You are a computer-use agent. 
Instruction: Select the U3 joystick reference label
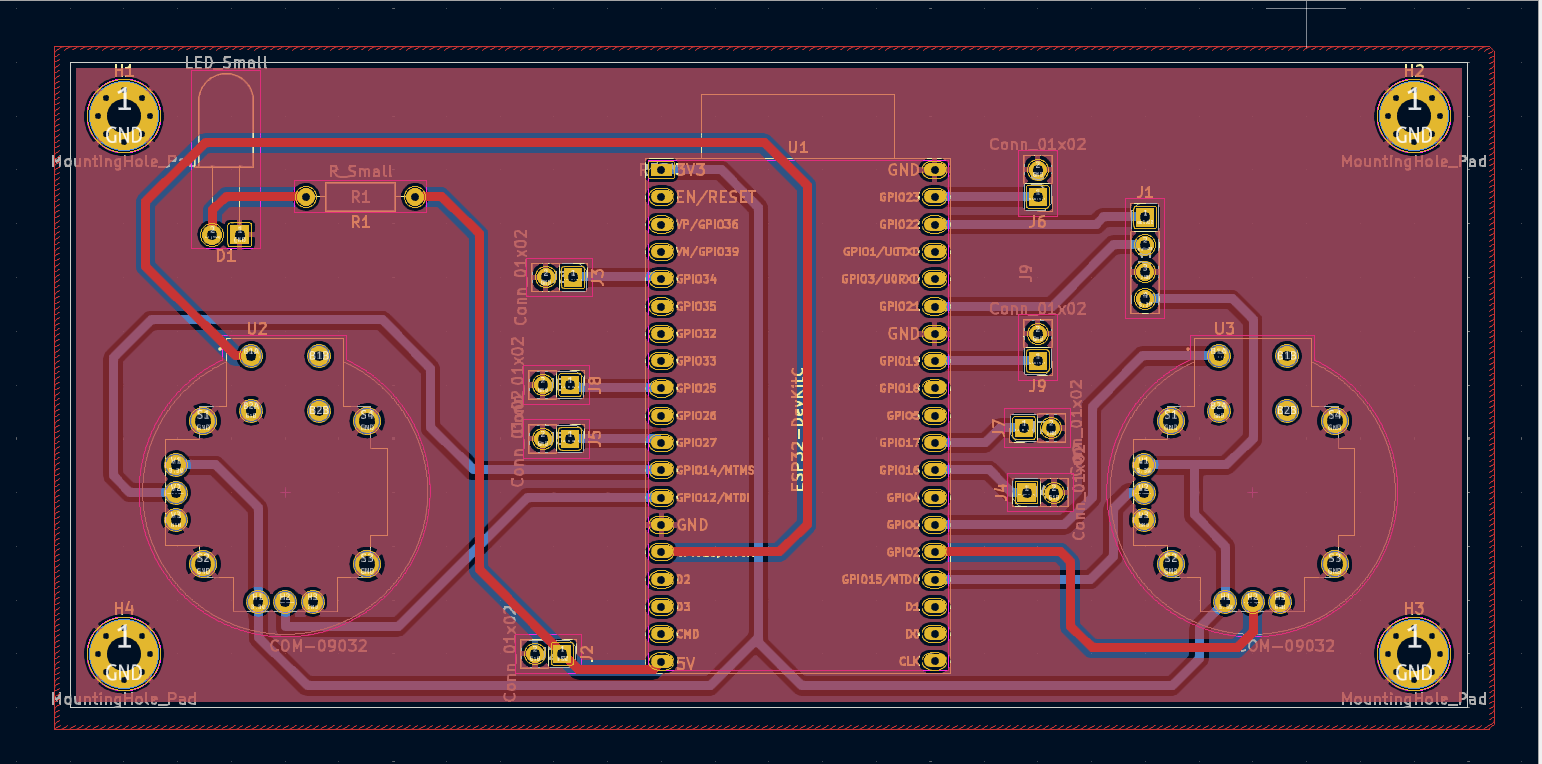(x=1224, y=329)
